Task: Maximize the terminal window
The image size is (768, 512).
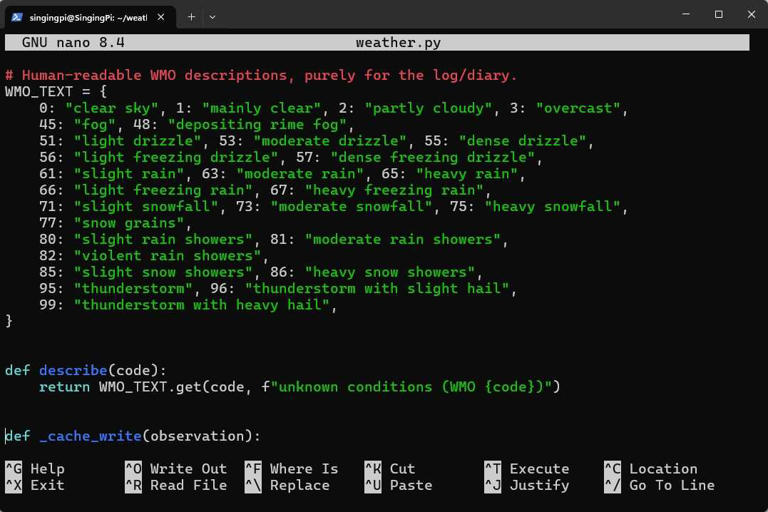Action: point(719,15)
